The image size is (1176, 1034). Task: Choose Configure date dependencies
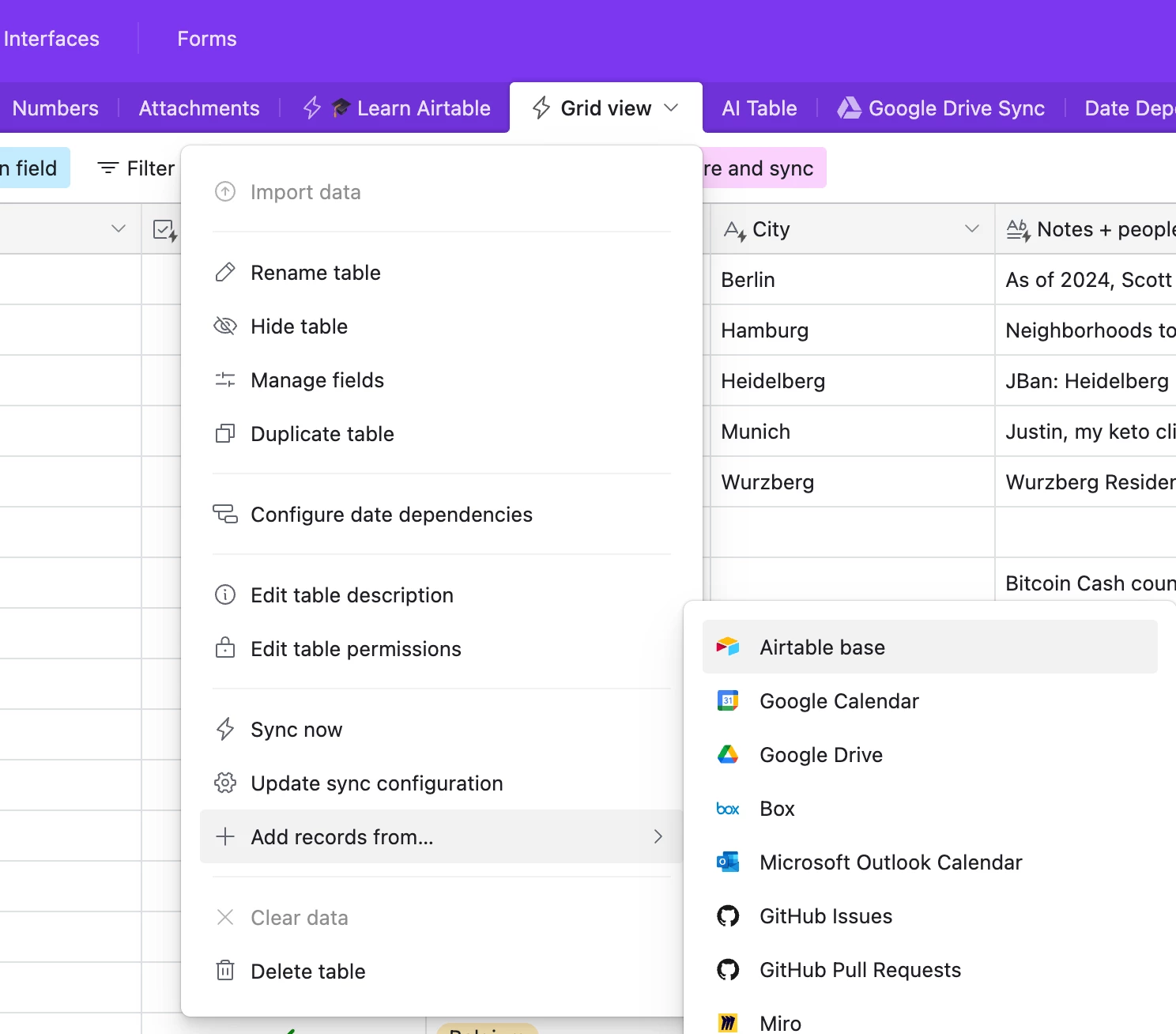442,514
